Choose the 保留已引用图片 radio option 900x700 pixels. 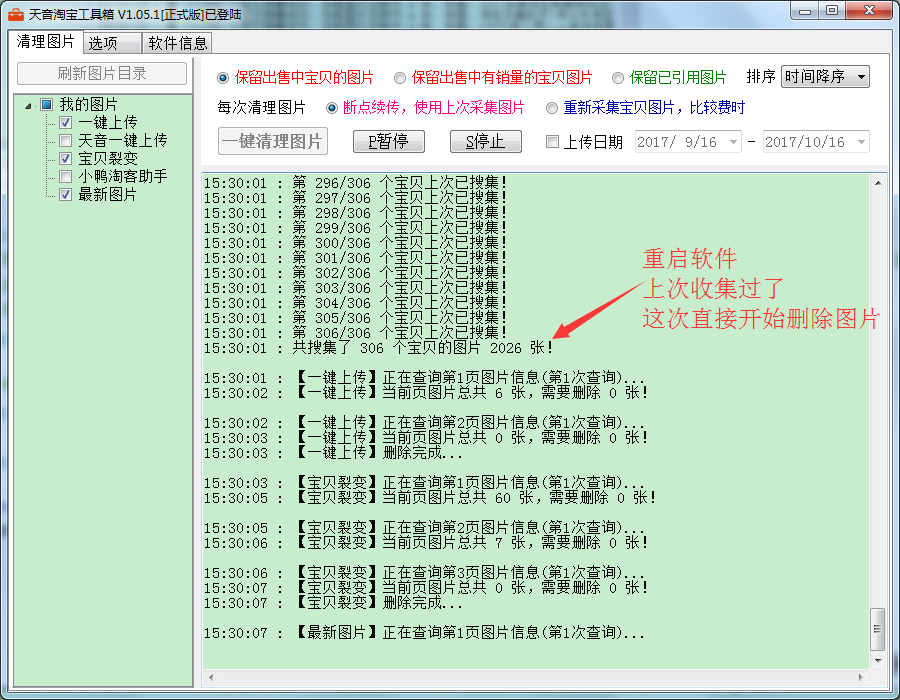point(618,78)
